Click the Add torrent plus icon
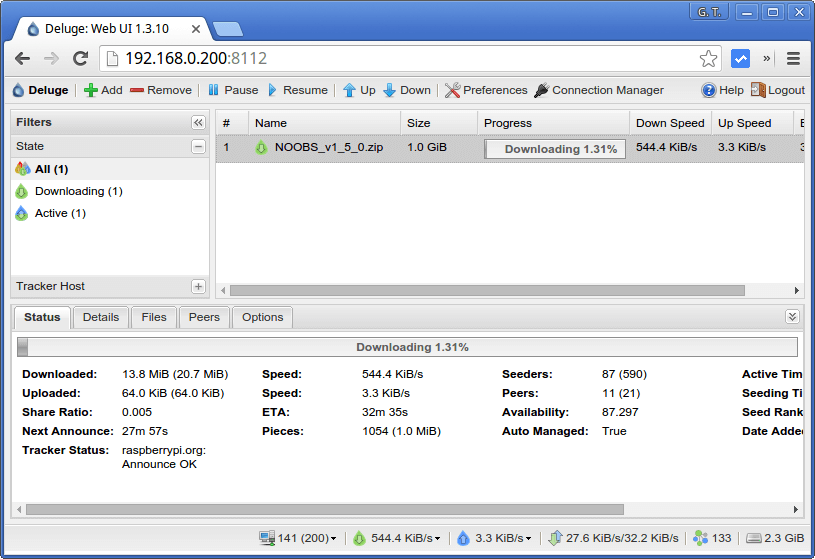This screenshot has width=815, height=559. point(91,90)
